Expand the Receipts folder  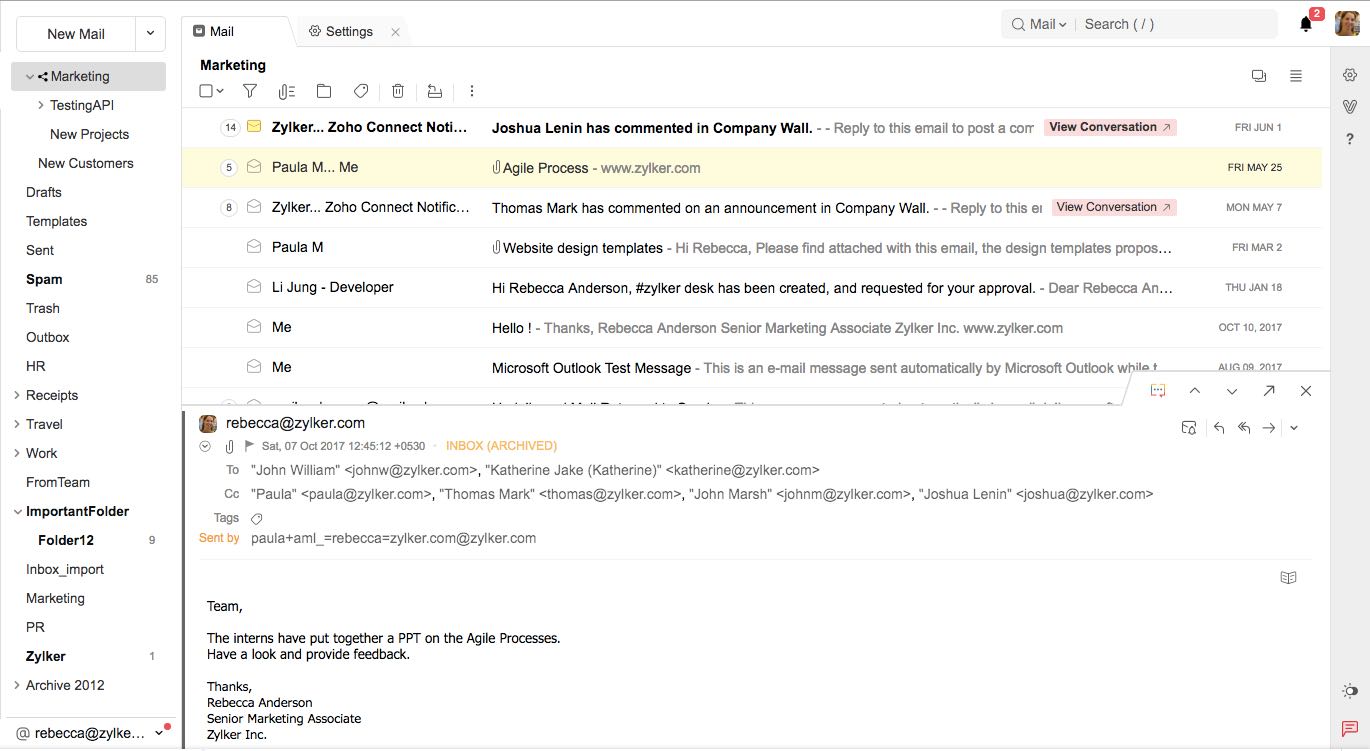17,396
